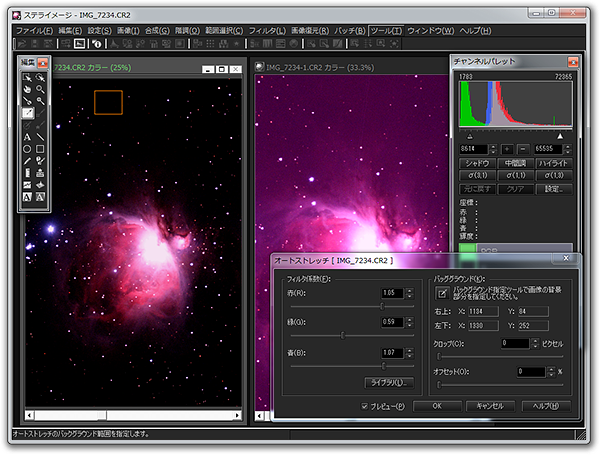
Task: Open the 合成(G) menu
Action: pyautogui.click(x=158, y=31)
